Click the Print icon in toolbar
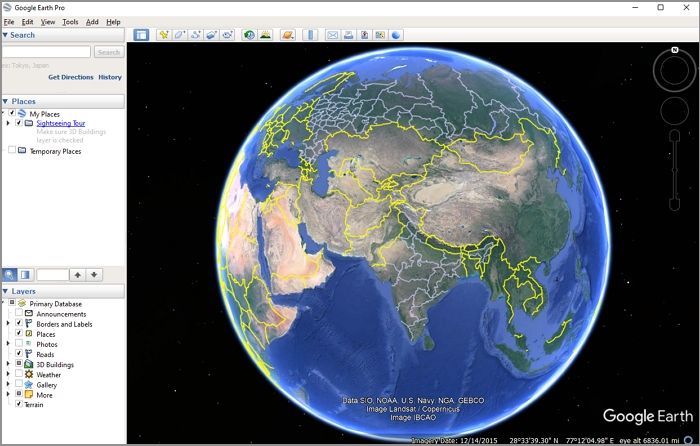The image size is (700, 446). coord(348,35)
